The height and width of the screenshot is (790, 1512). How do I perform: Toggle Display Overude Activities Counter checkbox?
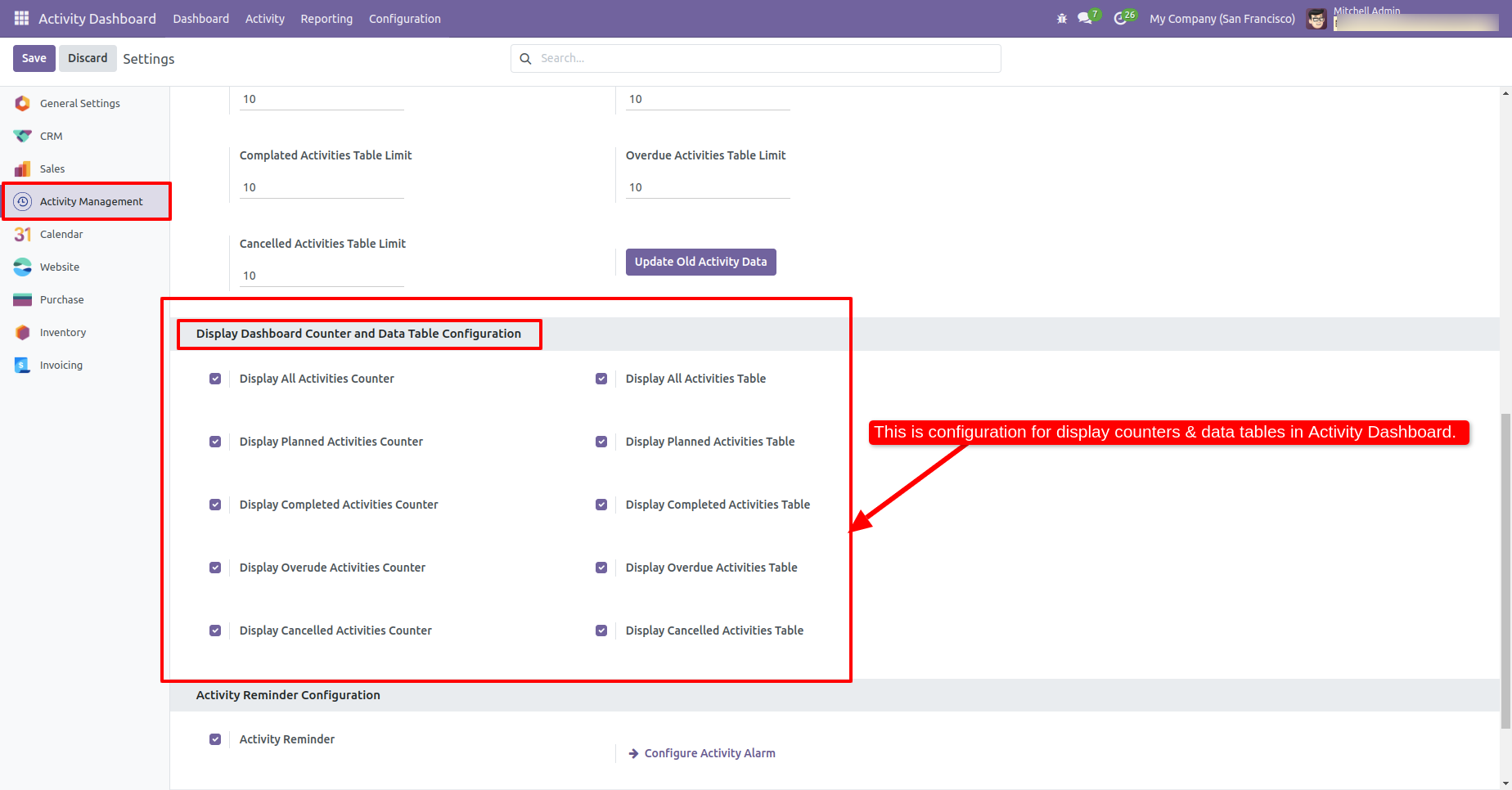pos(215,568)
